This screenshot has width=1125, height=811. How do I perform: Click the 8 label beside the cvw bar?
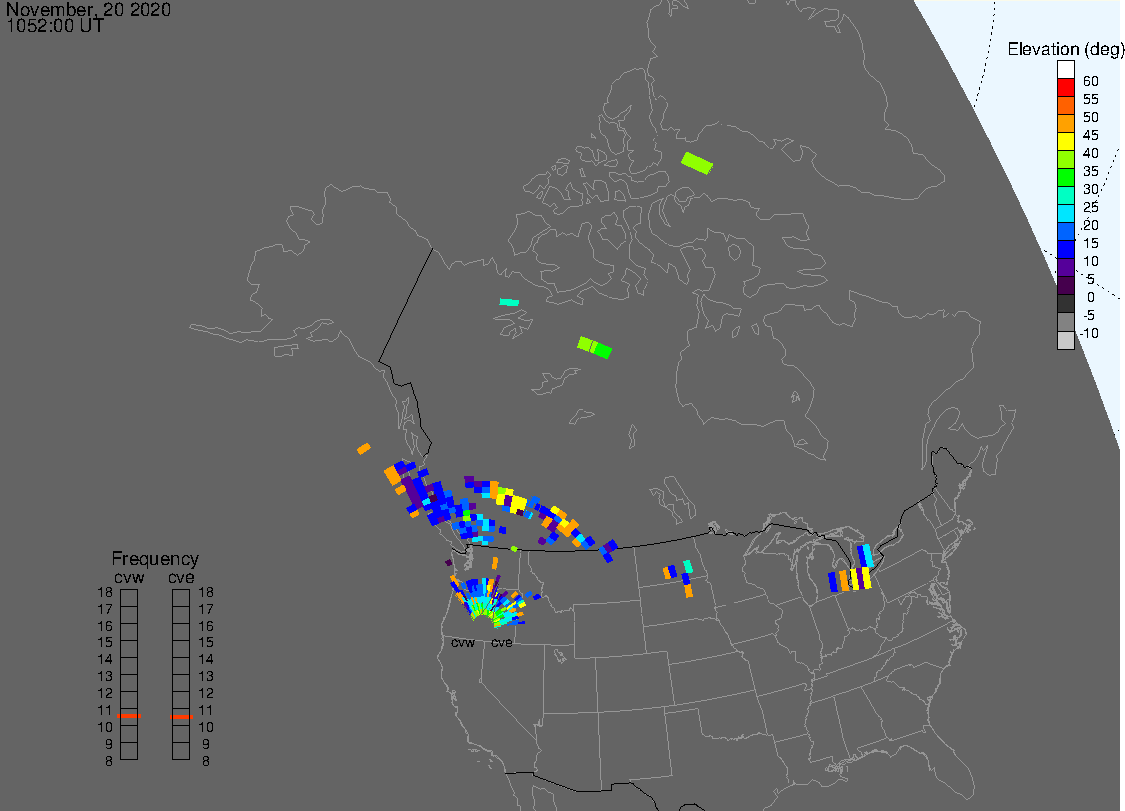(109, 761)
